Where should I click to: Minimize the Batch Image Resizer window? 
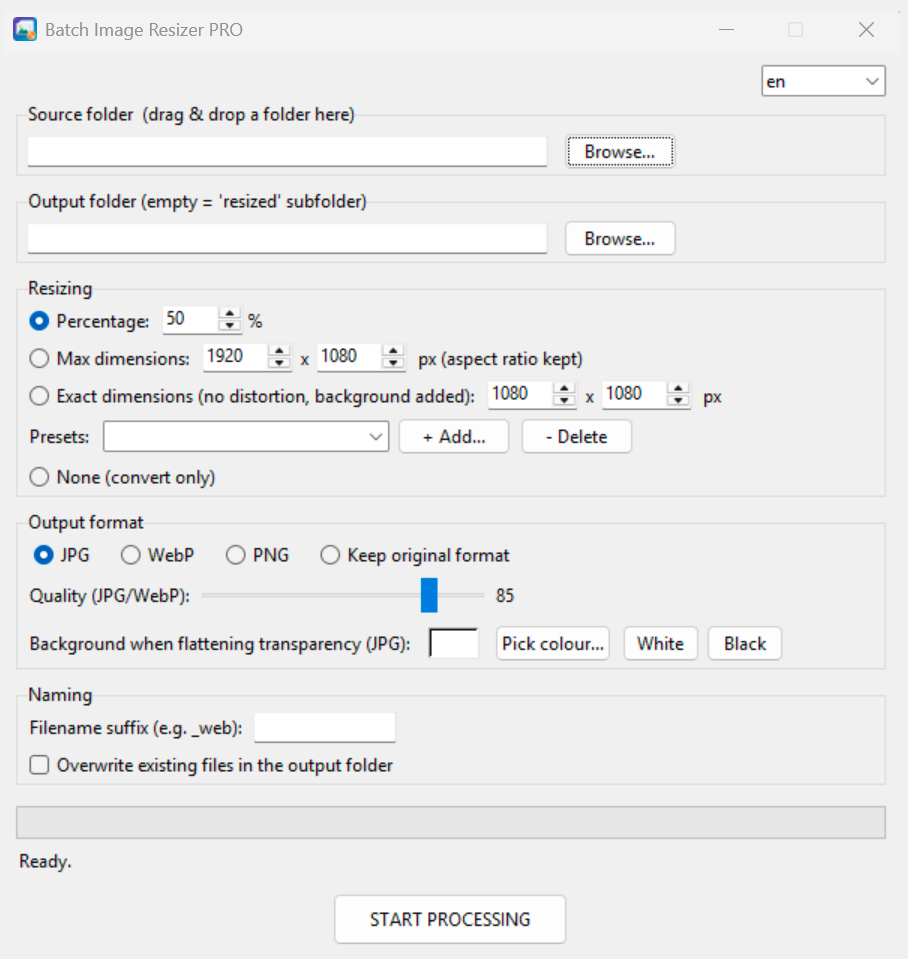click(x=726, y=29)
